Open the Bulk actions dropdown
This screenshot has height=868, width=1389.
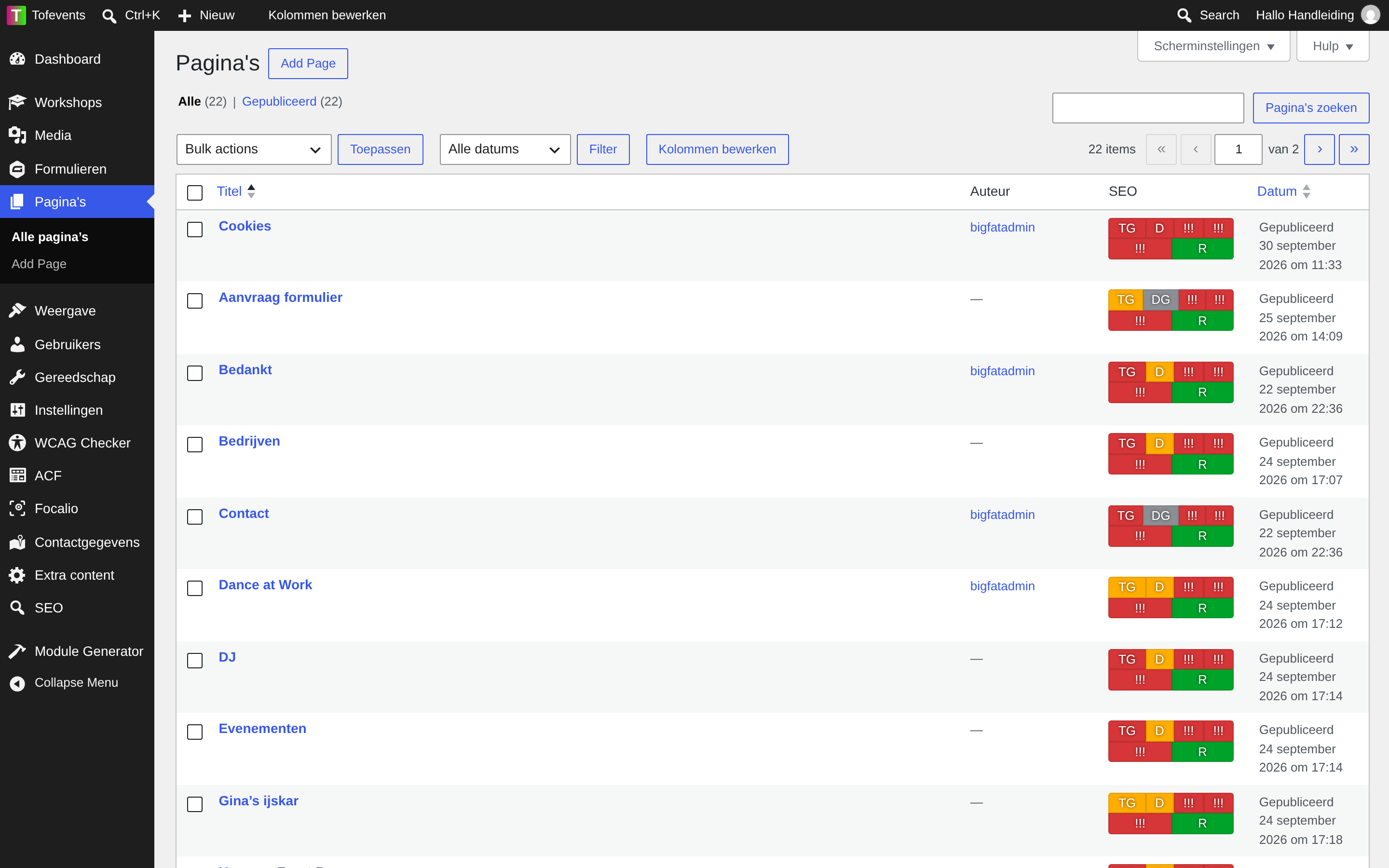[x=254, y=149]
